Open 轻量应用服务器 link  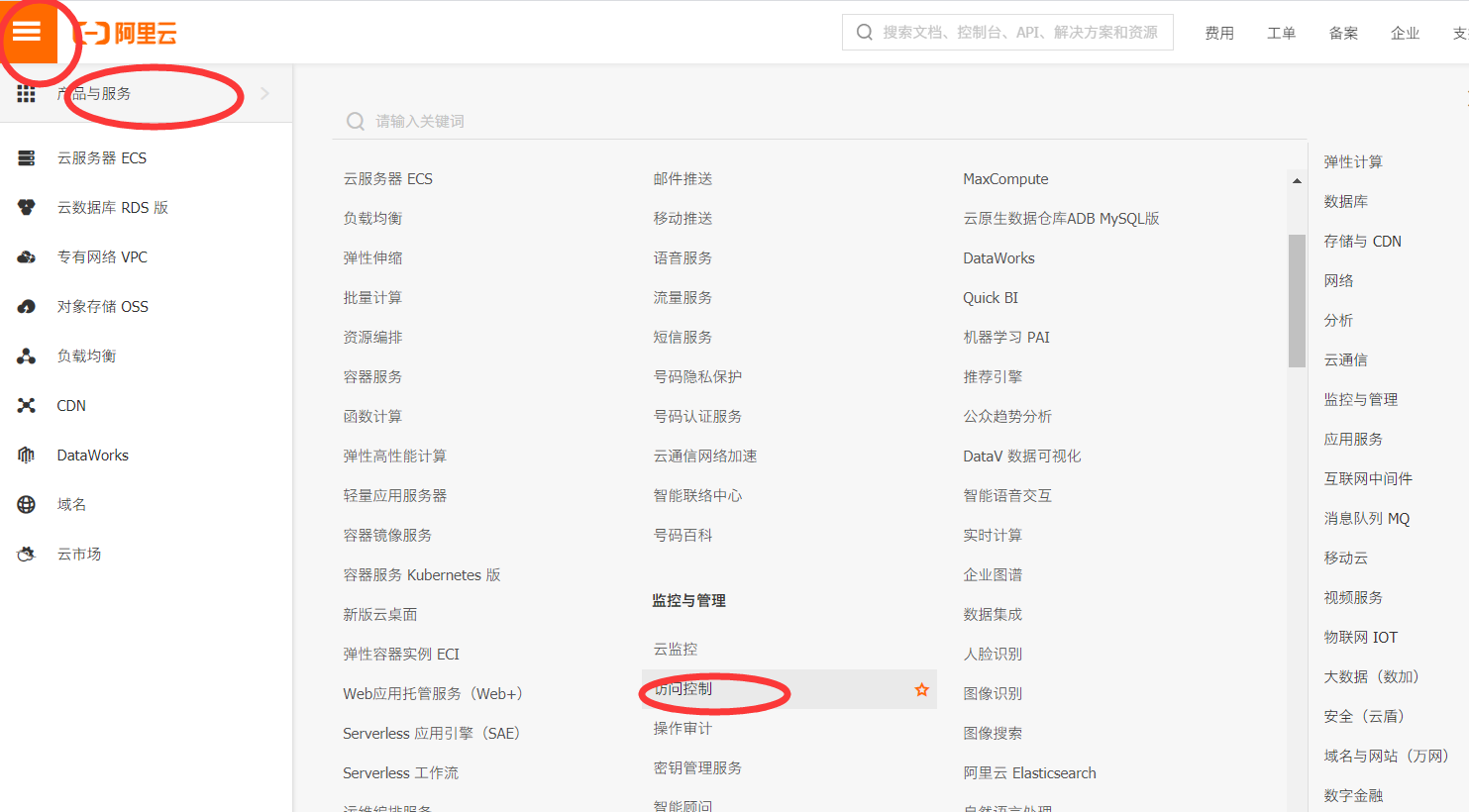395,496
